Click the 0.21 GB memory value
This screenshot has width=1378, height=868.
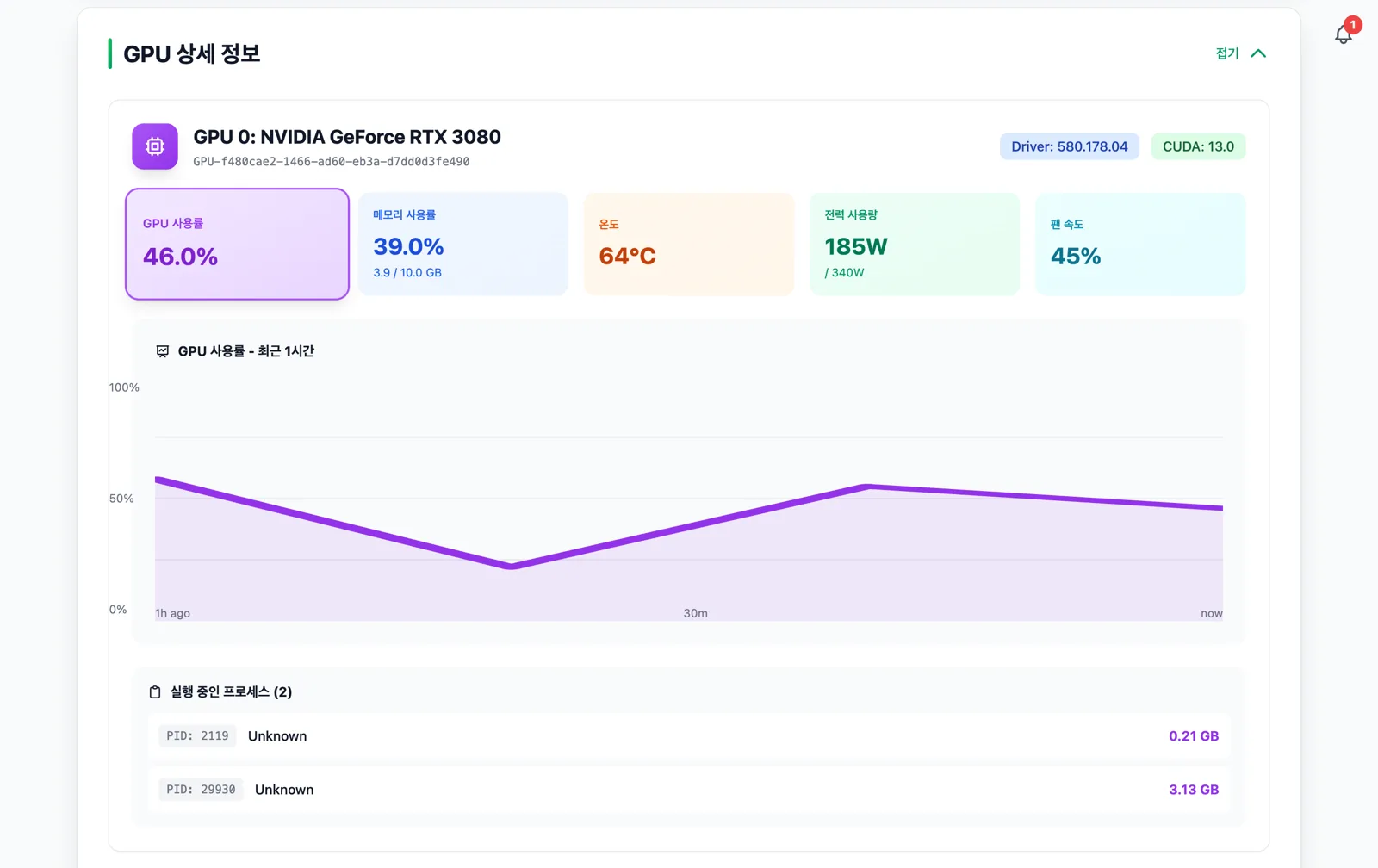tap(1194, 736)
